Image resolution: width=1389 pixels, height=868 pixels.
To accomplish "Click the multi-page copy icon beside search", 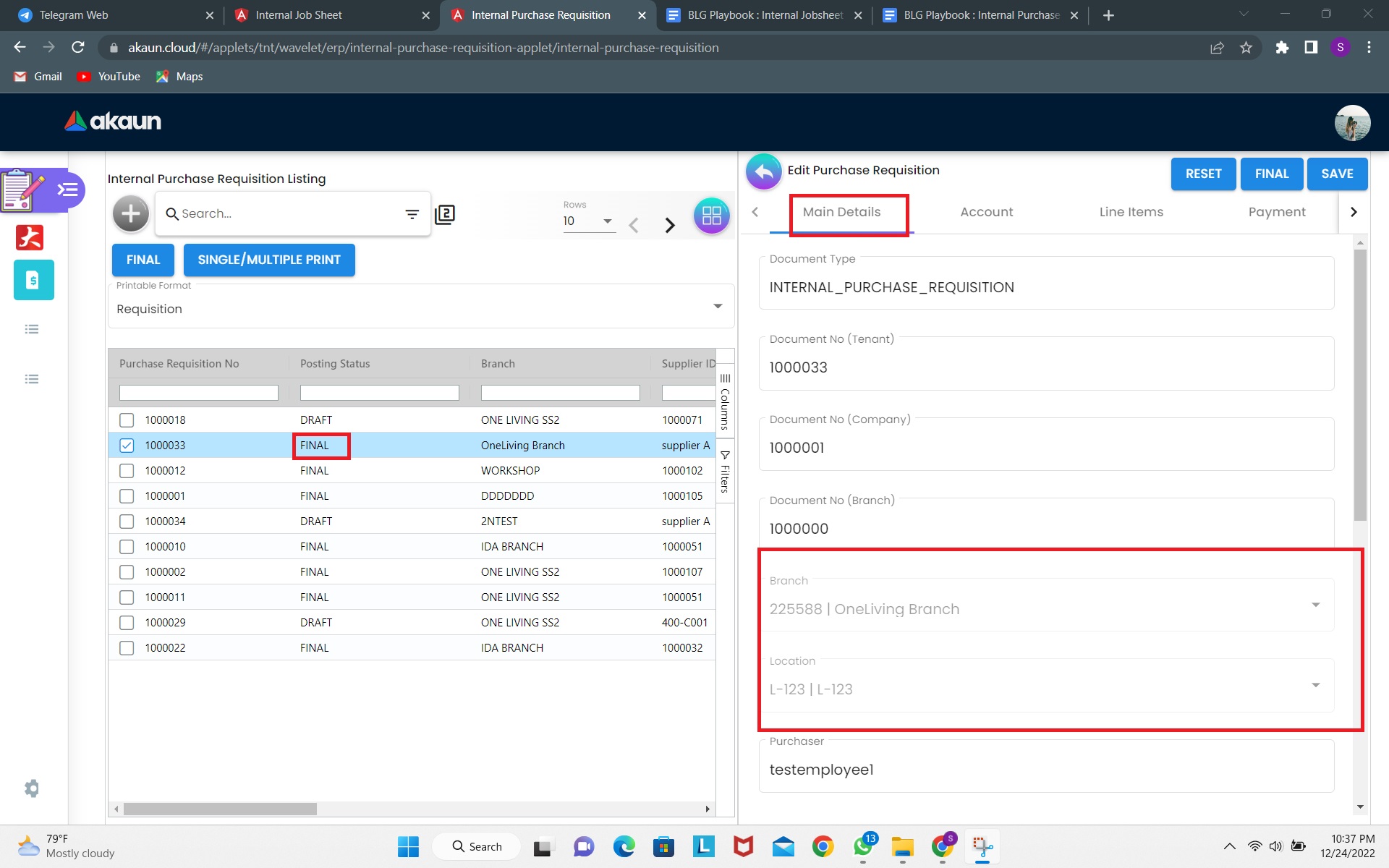I will tap(445, 214).
